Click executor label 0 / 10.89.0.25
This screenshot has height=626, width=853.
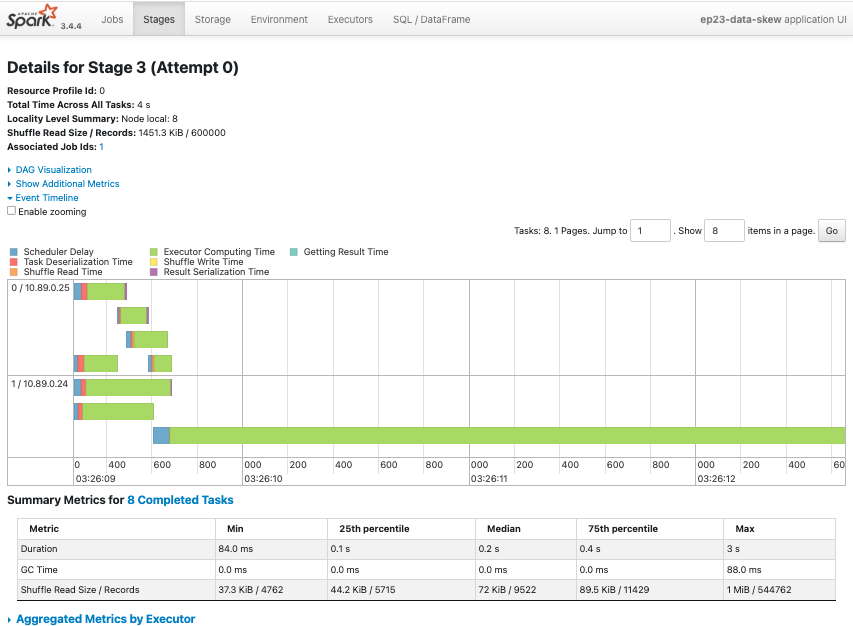[40, 288]
